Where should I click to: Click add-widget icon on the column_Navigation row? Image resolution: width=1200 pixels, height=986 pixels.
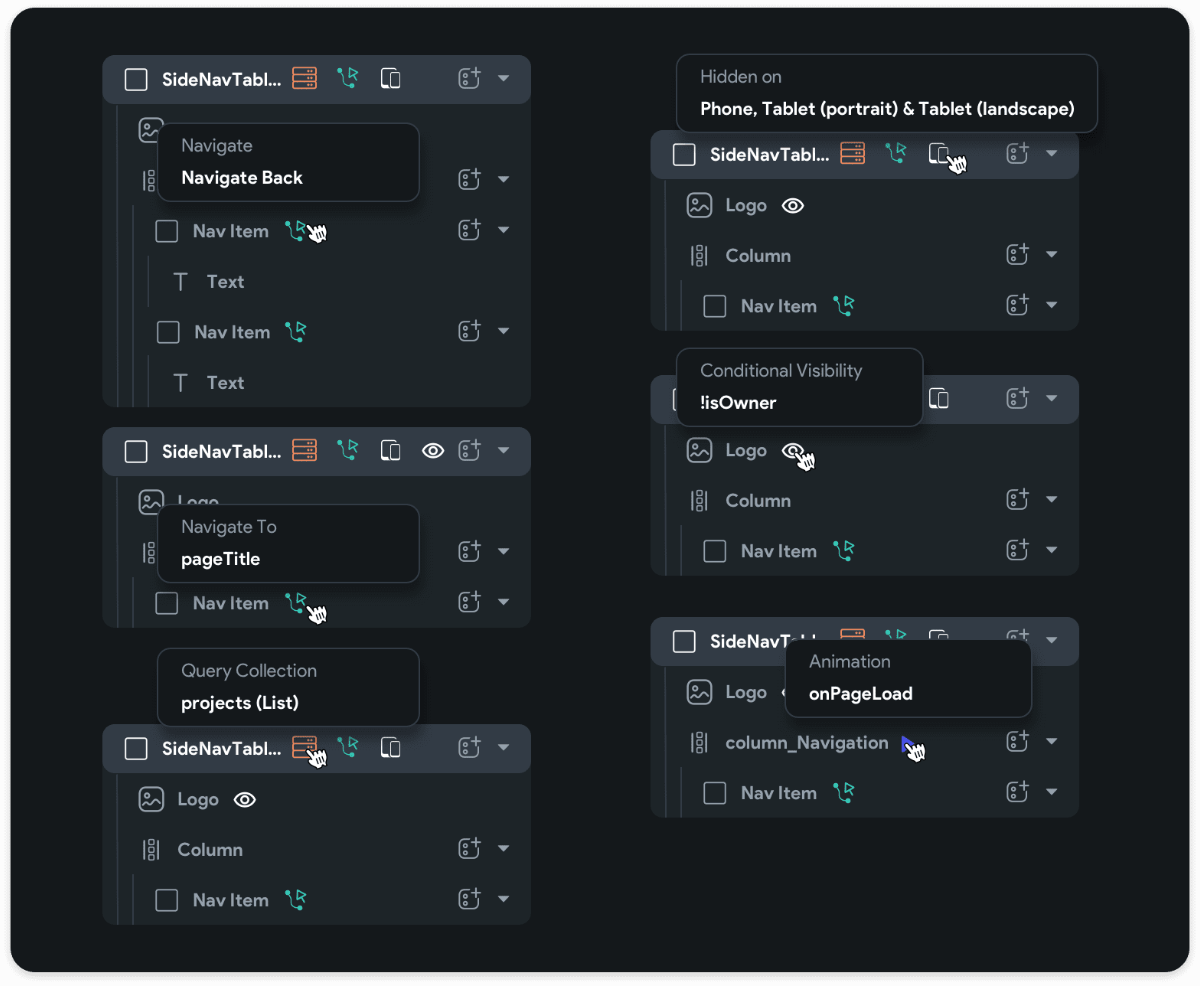(1017, 741)
